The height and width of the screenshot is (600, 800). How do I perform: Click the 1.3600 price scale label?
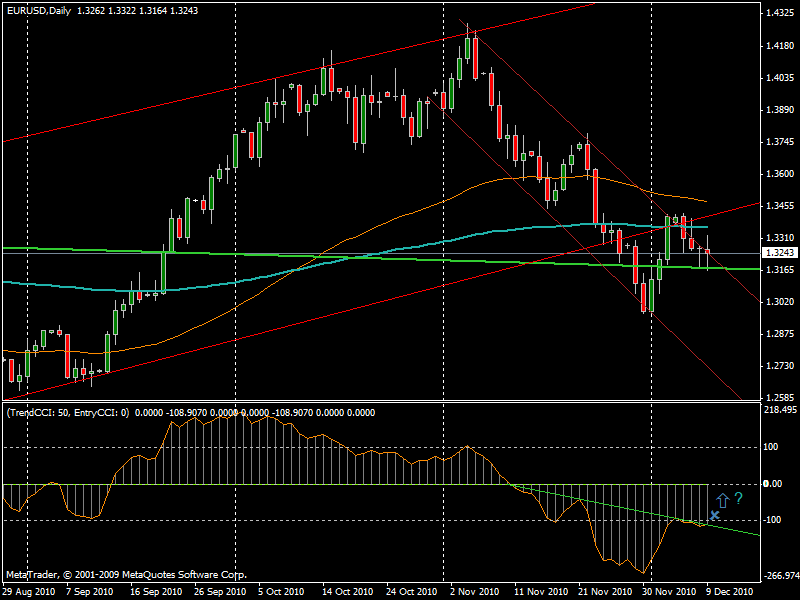780,174
